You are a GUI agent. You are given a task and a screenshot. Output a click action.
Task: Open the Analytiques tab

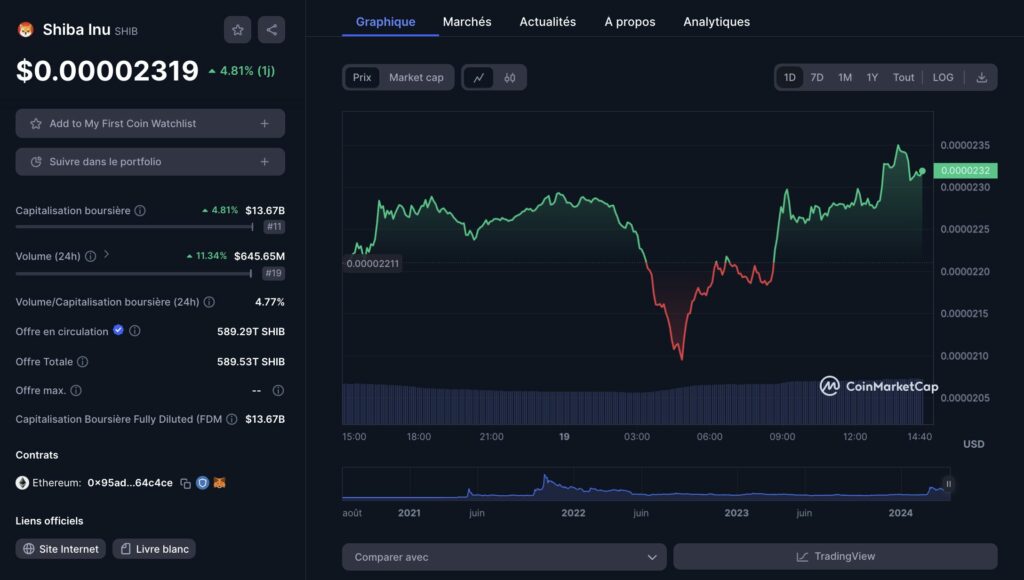point(716,22)
